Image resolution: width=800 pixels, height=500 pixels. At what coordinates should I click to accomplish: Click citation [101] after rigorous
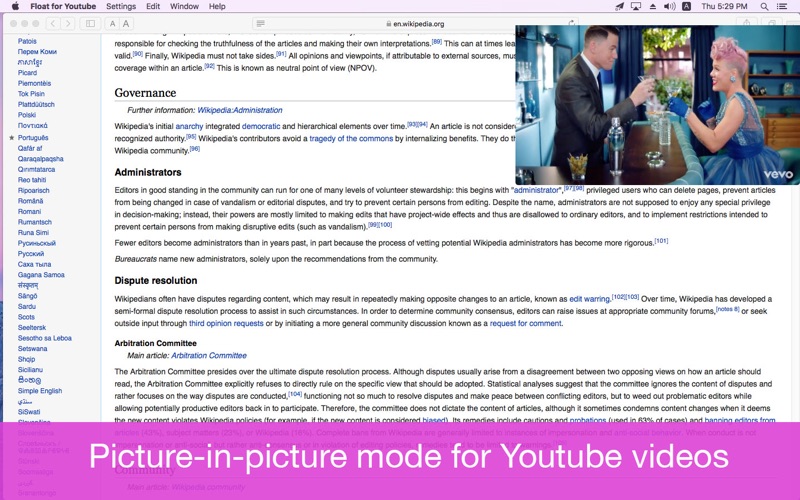661,241
